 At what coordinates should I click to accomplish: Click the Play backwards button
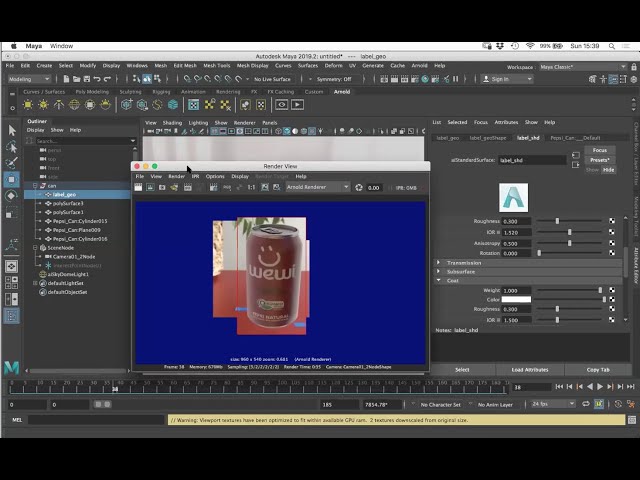click(x=590, y=387)
